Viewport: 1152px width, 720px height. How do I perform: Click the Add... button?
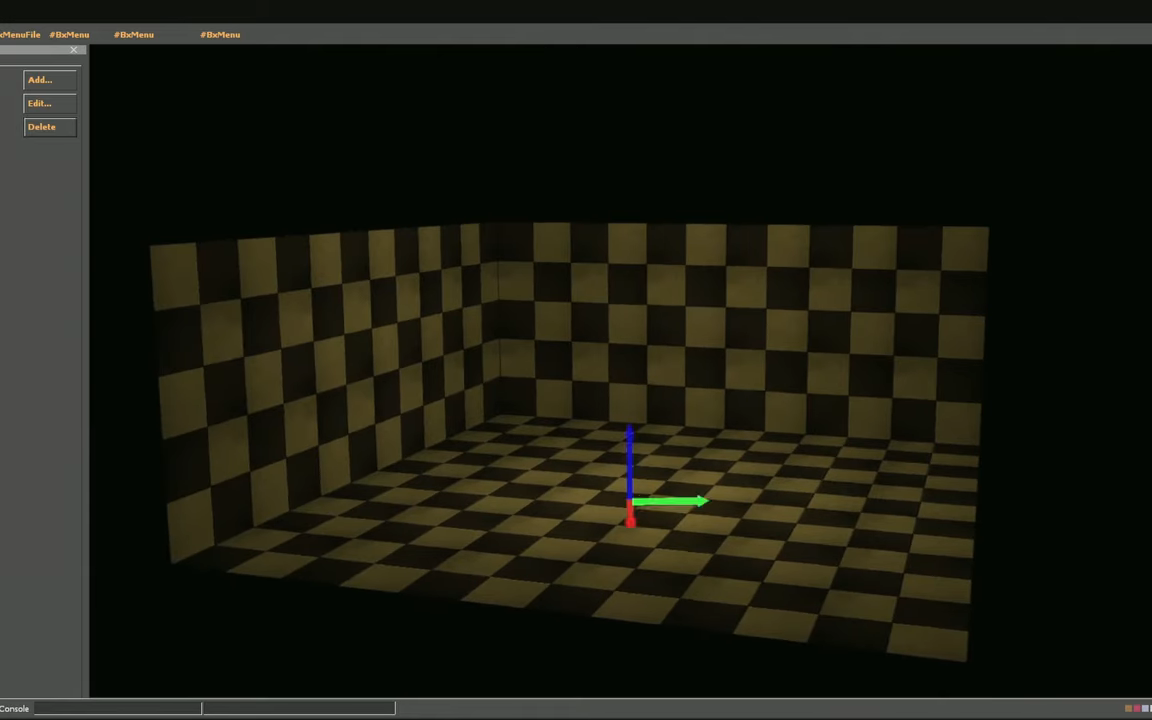pos(49,80)
